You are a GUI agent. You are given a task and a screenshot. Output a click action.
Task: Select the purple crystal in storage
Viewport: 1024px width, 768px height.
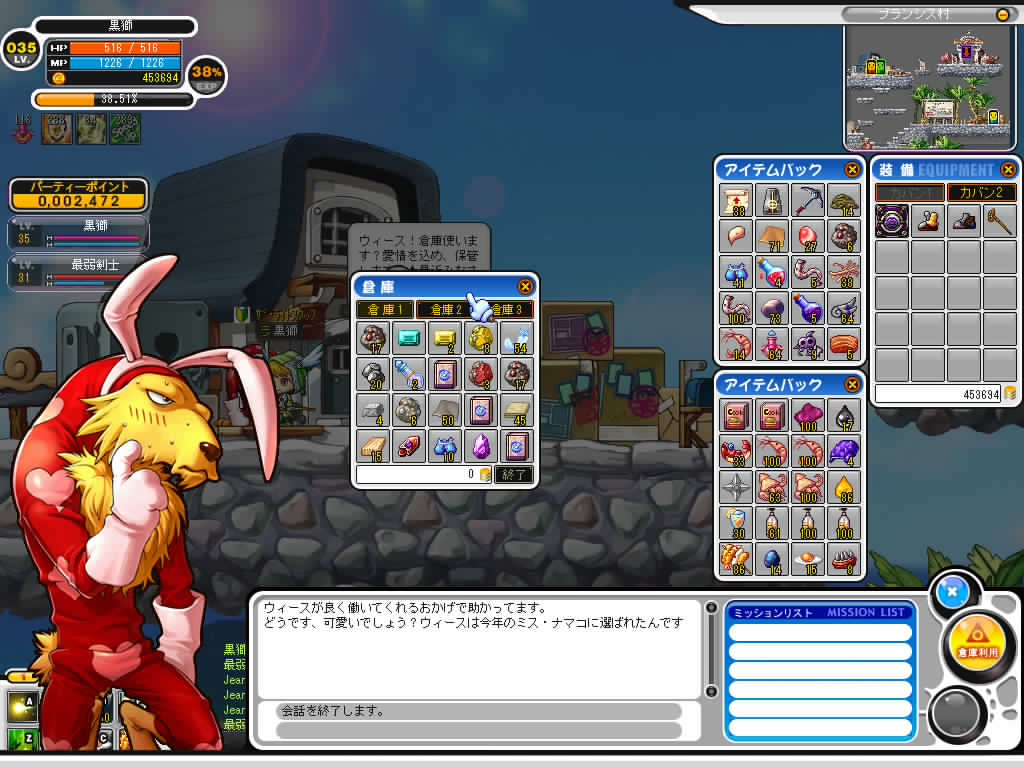481,447
